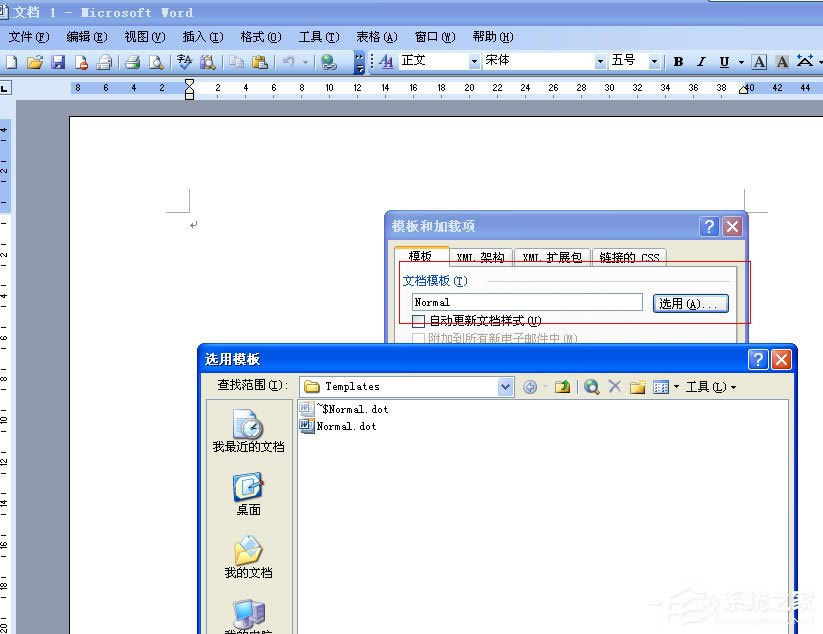823x634 pixels.
Task: Apply character border icon
Action: [x=759, y=62]
